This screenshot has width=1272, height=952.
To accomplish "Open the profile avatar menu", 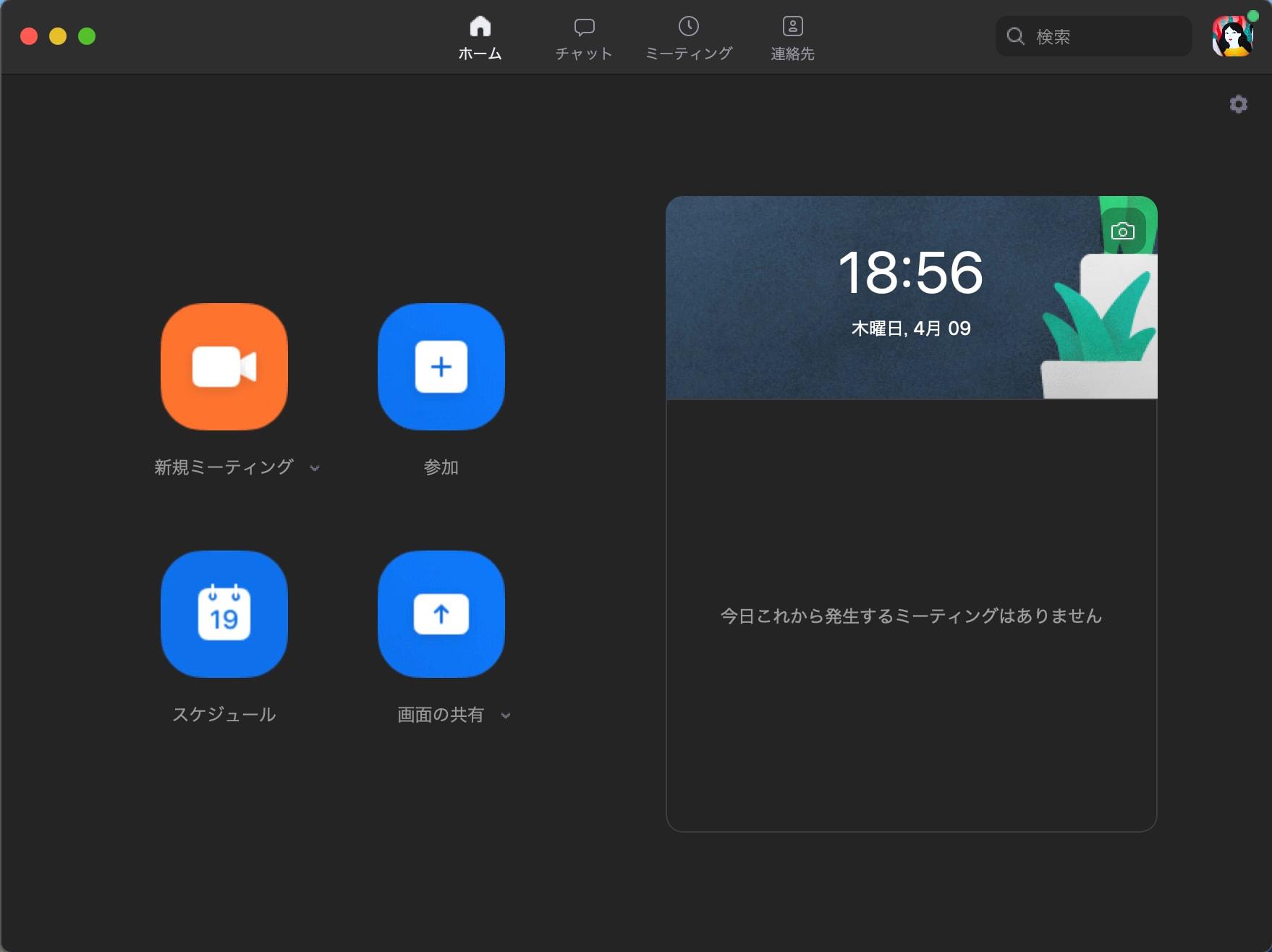I will click(1233, 36).
